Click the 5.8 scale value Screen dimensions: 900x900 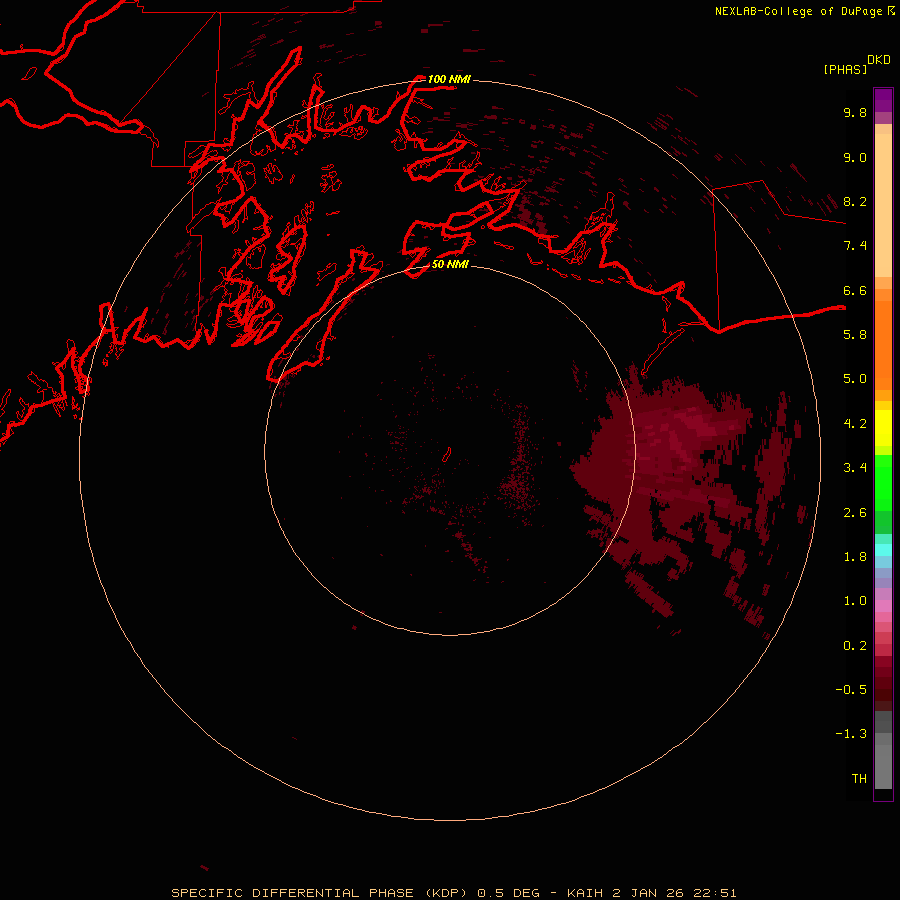[x=855, y=335]
